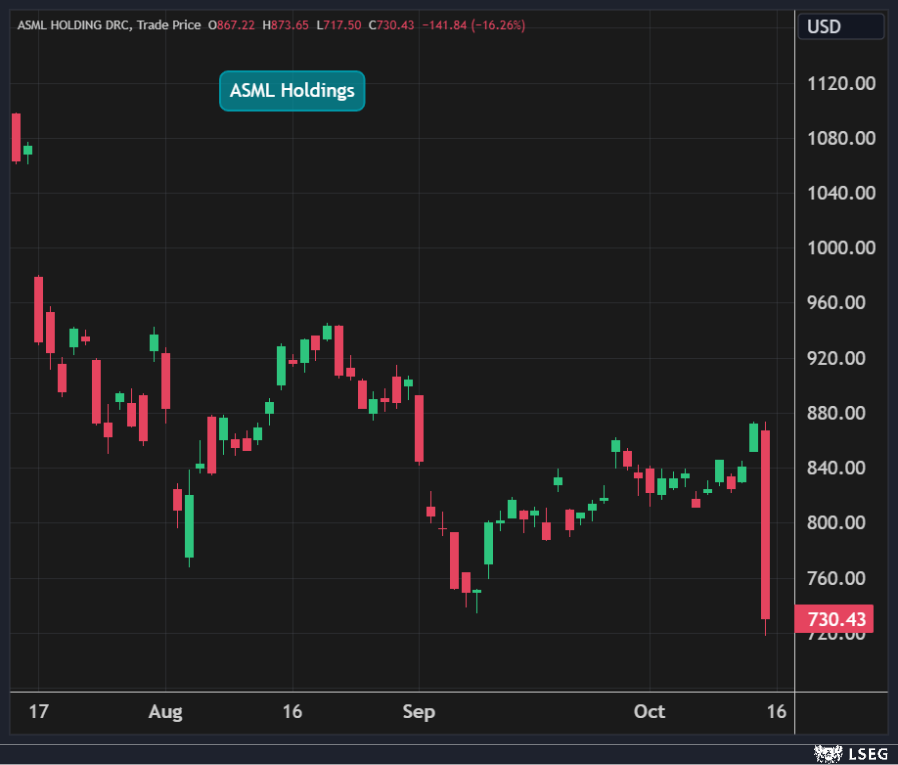The height and width of the screenshot is (765, 898).
Task: Click the ASML Holdings label button
Action: point(292,91)
